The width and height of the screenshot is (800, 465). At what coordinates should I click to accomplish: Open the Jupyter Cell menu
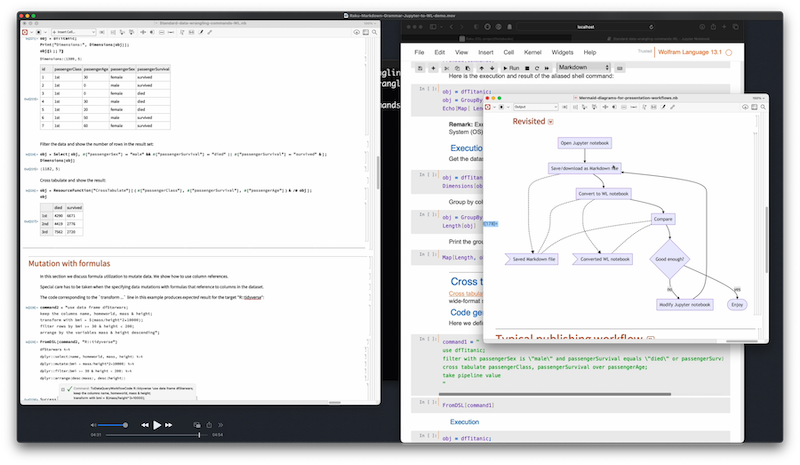pos(509,52)
